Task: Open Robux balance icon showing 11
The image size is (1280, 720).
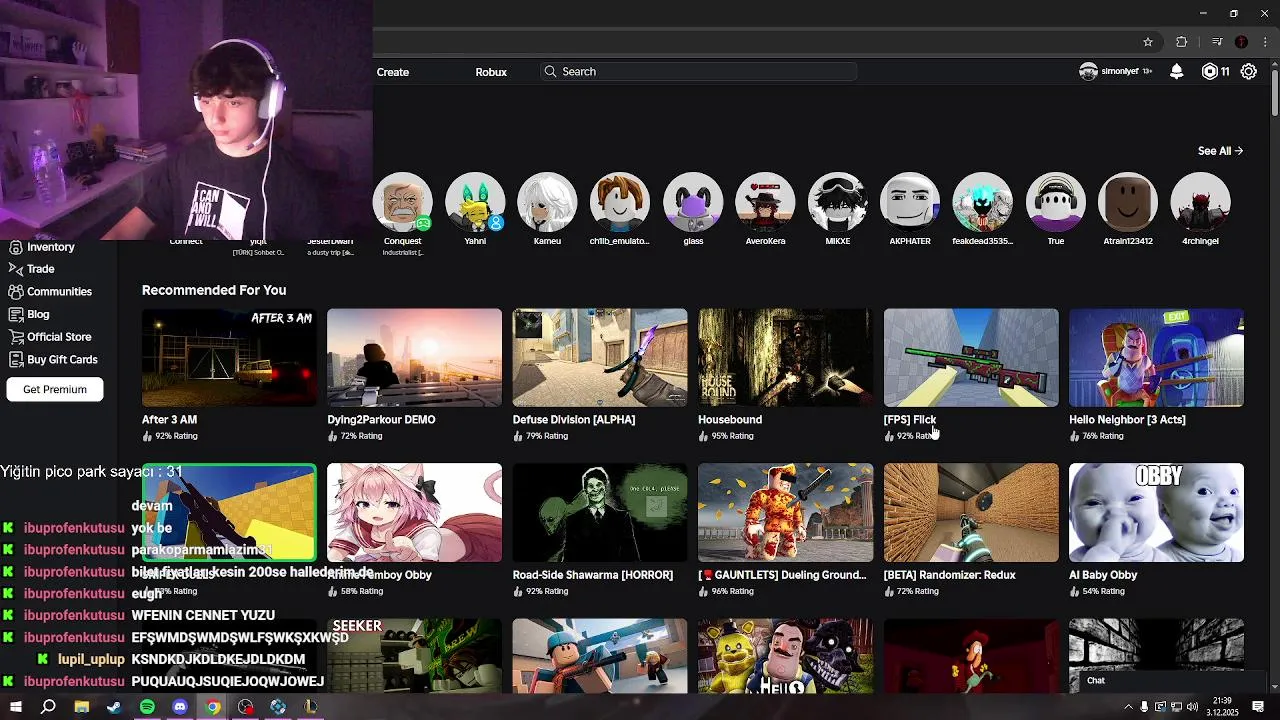Action: pos(1210,72)
